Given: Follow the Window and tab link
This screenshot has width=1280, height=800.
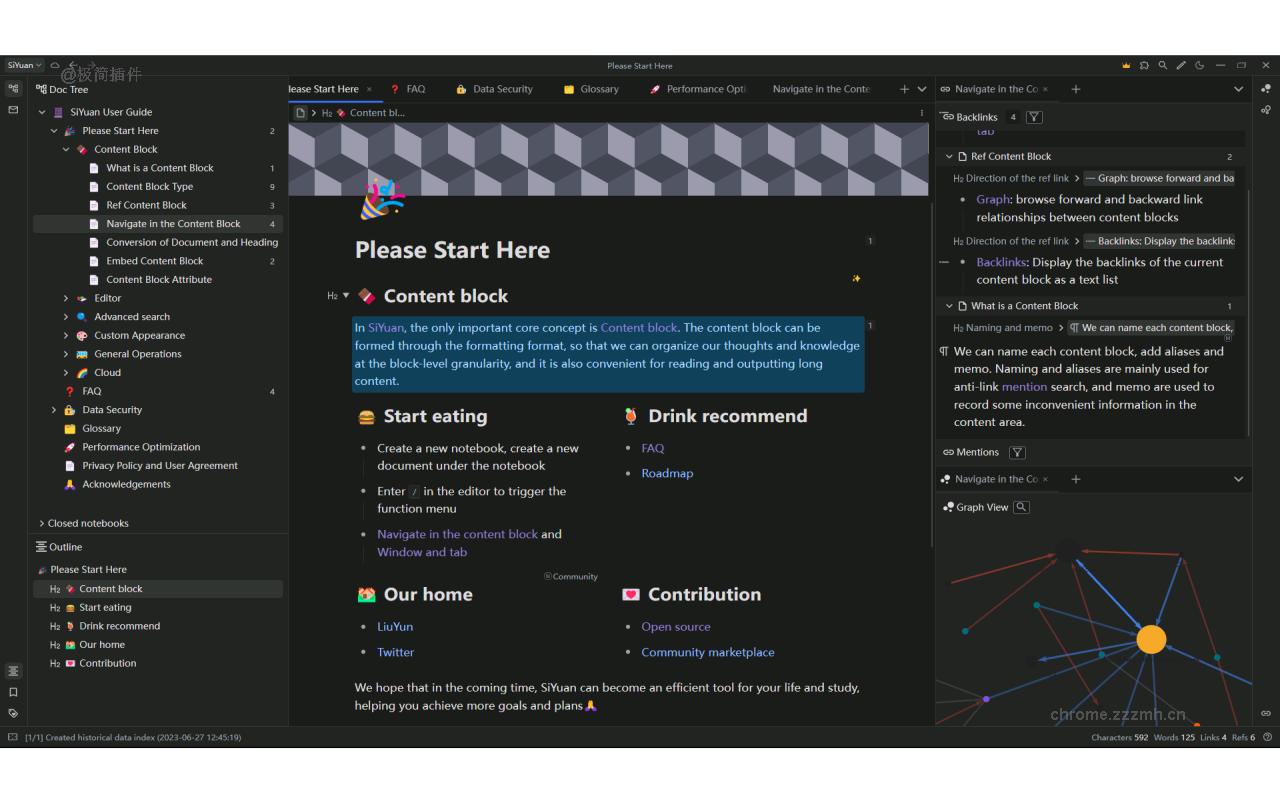Looking at the screenshot, I should point(422,552).
